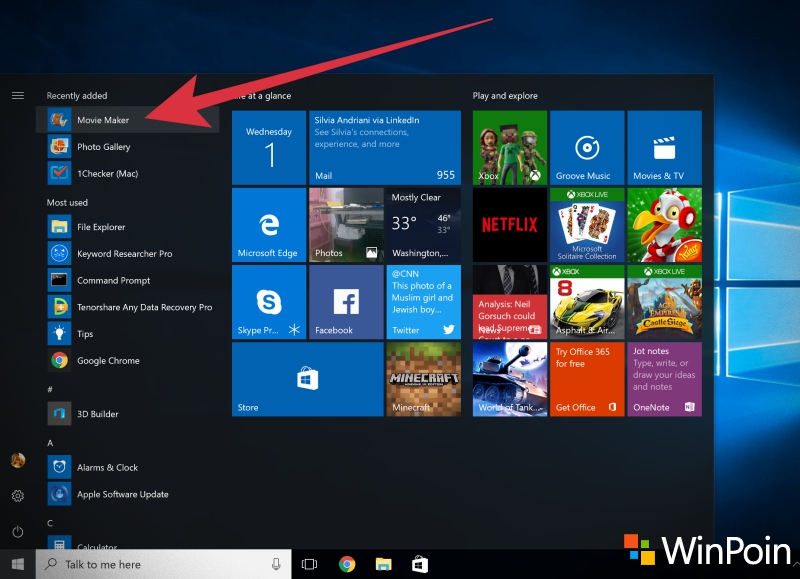Open the Twitter tile
Image resolution: width=800 pixels, height=579 pixels.
[x=423, y=302]
